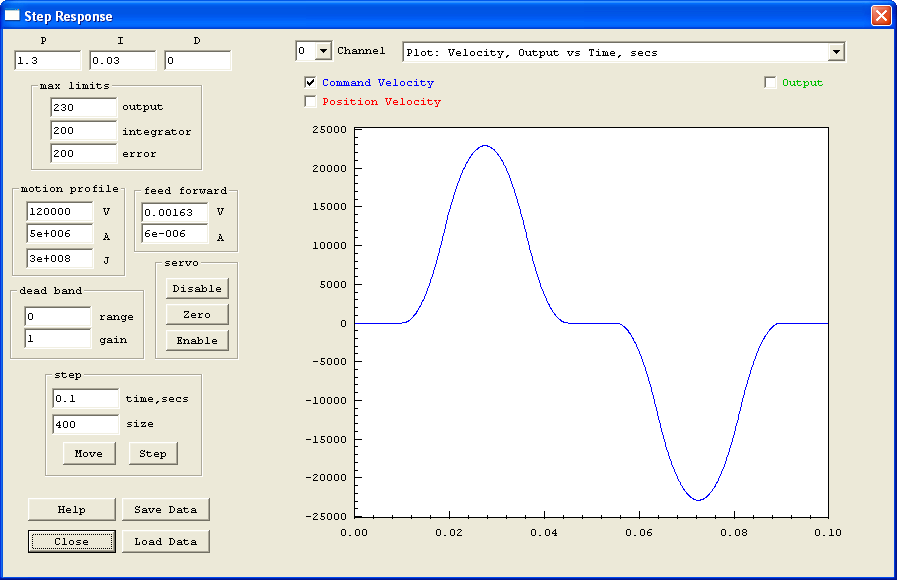Viewport: 897px width, 580px height.
Task: Toggle the Command Velocity checkbox
Action: [310, 83]
